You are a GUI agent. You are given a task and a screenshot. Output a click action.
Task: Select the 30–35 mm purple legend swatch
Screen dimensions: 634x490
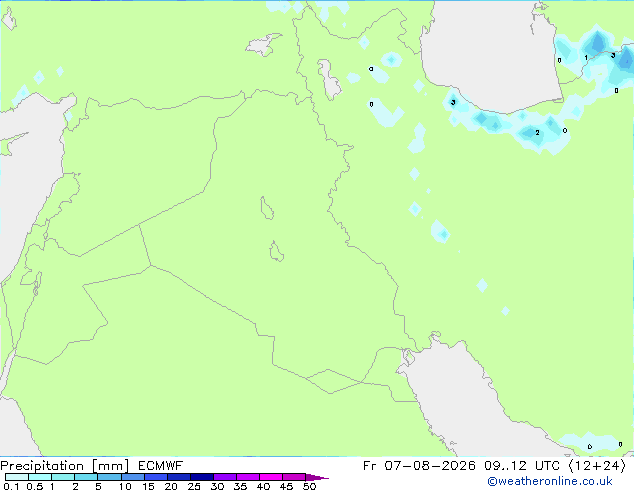[224, 477]
